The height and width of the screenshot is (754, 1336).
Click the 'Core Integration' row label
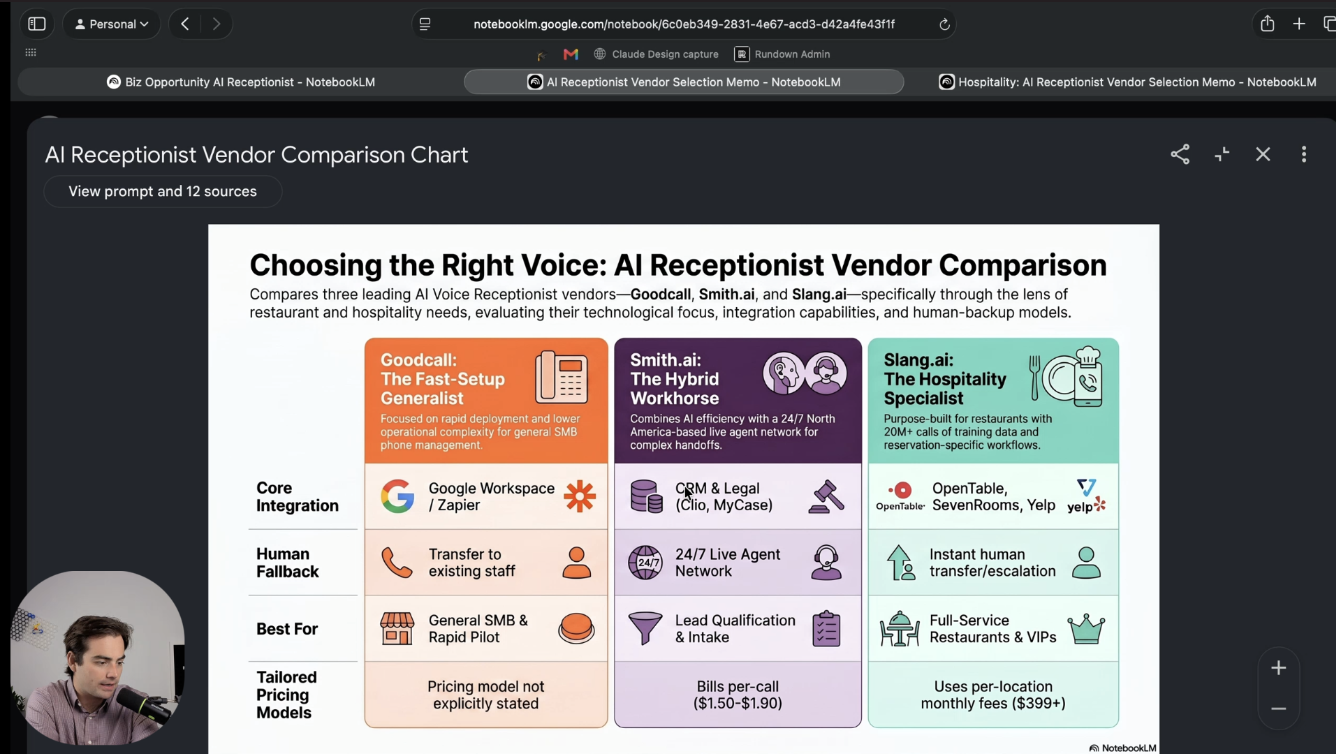click(297, 497)
